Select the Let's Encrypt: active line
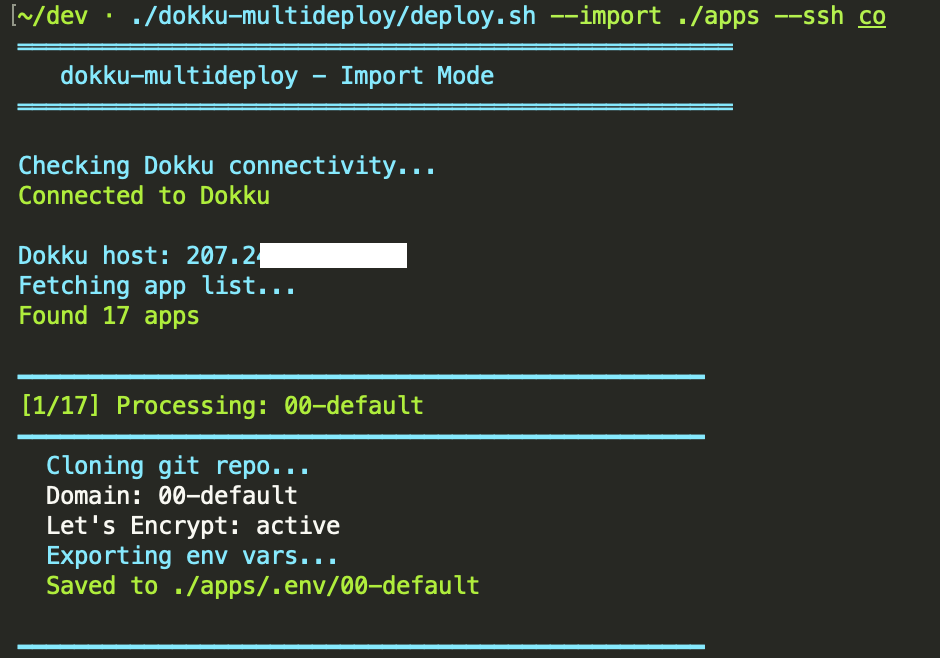The width and height of the screenshot is (940, 658). coord(193,526)
